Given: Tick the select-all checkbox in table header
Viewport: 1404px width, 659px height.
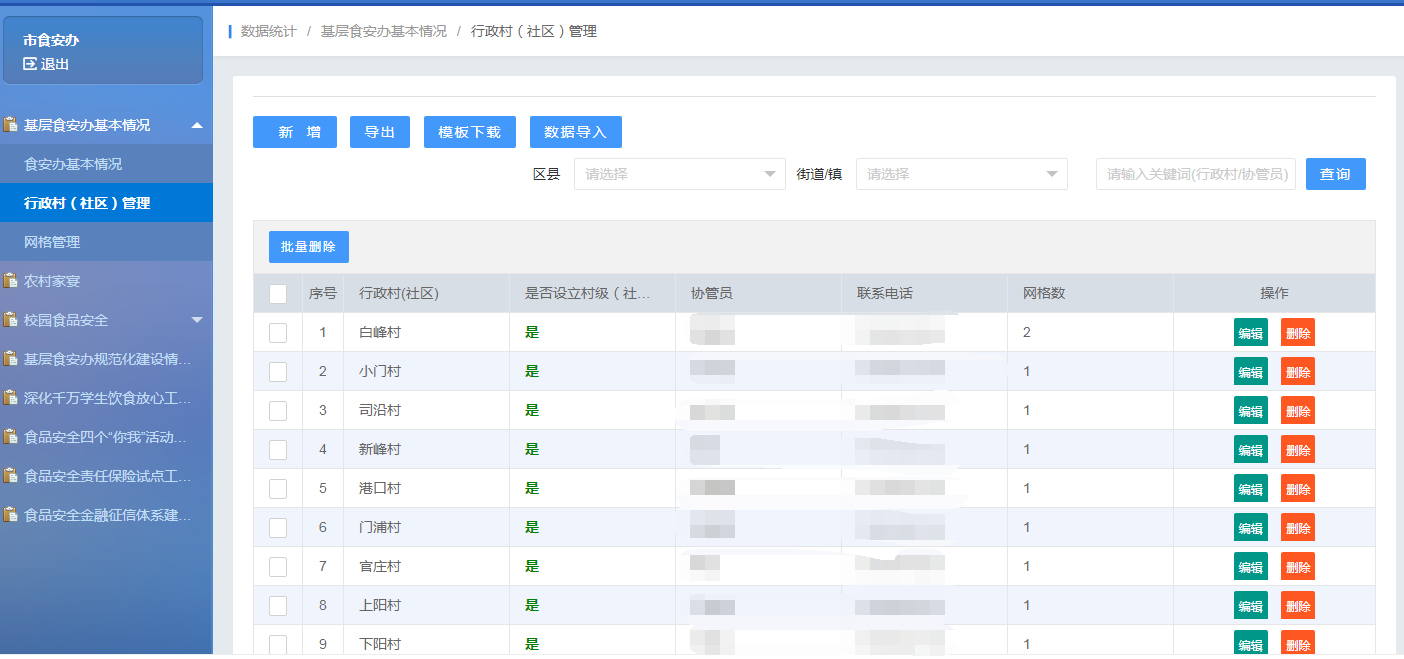Looking at the screenshot, I should 278,294.
